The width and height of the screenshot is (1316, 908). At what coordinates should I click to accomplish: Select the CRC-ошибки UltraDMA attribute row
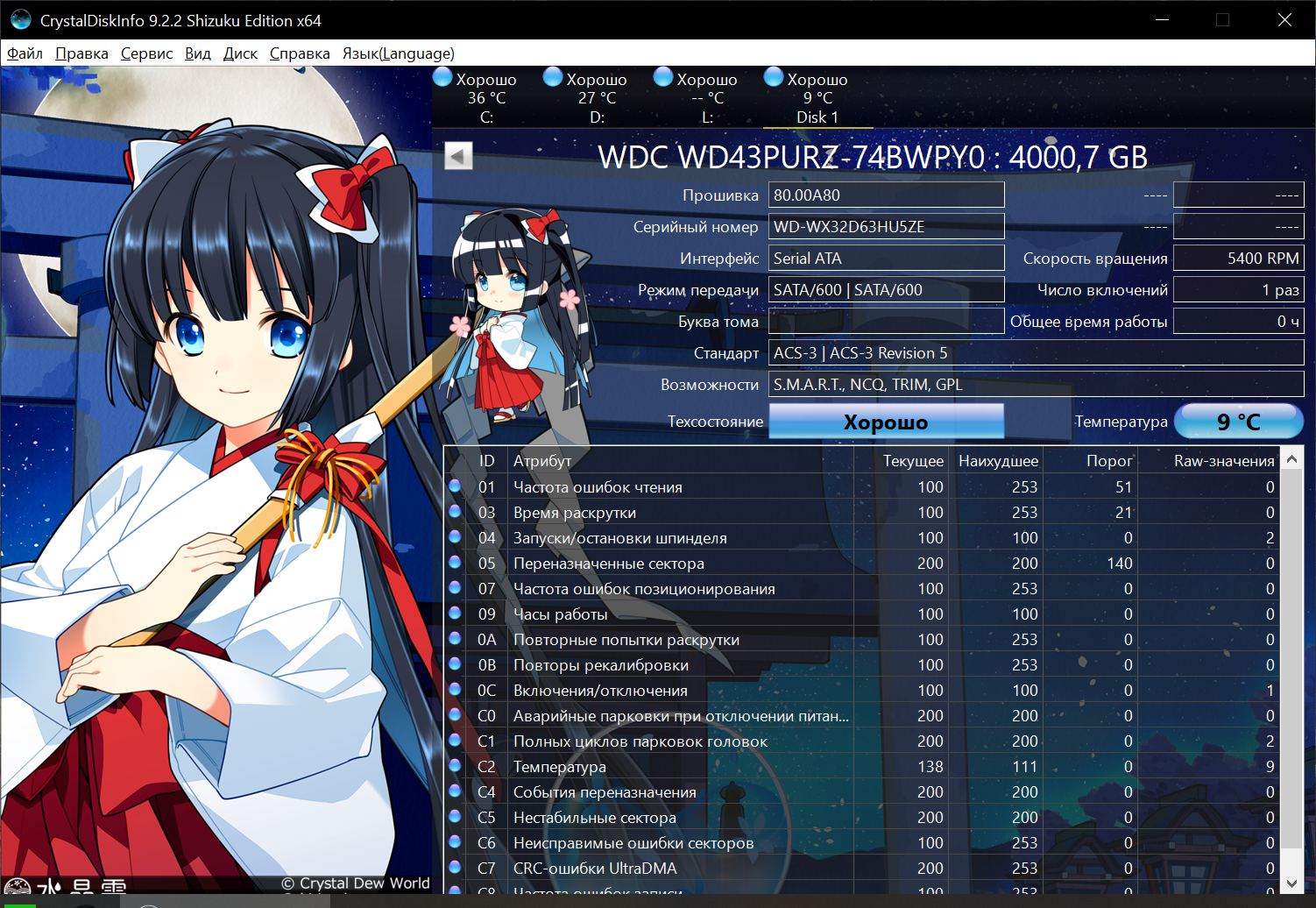[x=862, y=868]
